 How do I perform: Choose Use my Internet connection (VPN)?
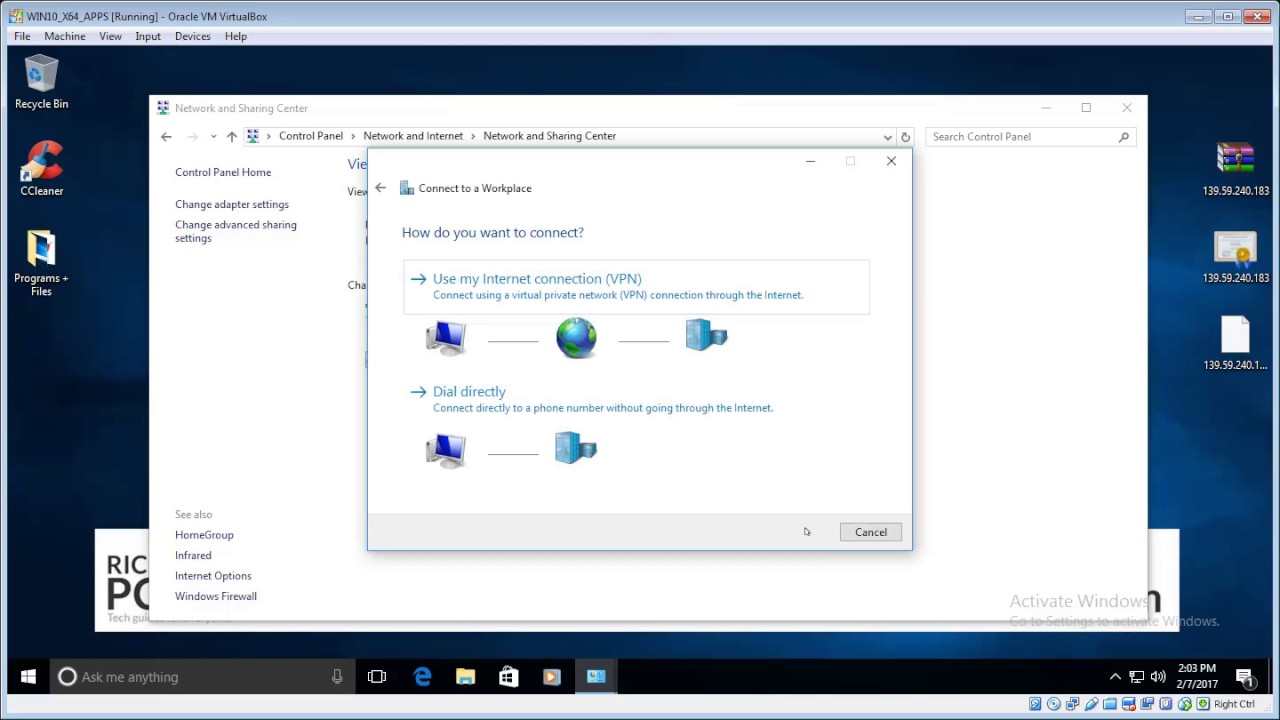click(636, 287)
